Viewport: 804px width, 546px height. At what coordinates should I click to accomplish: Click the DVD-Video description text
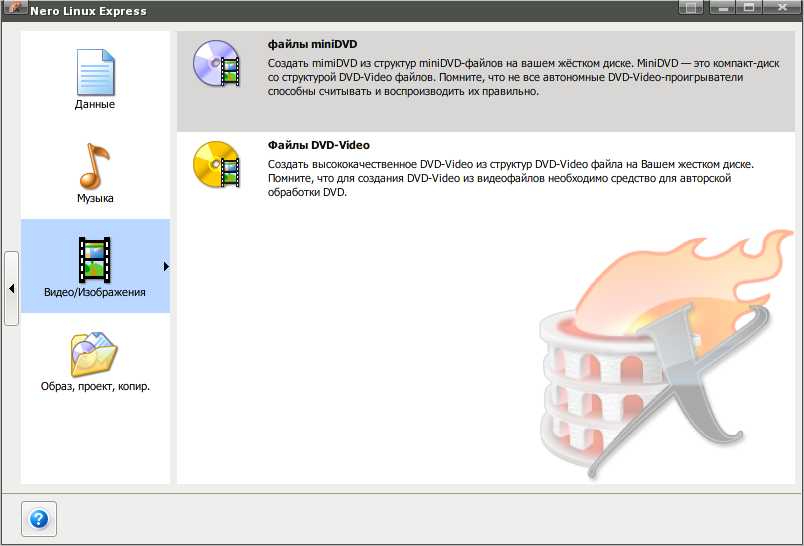[511, 178]
